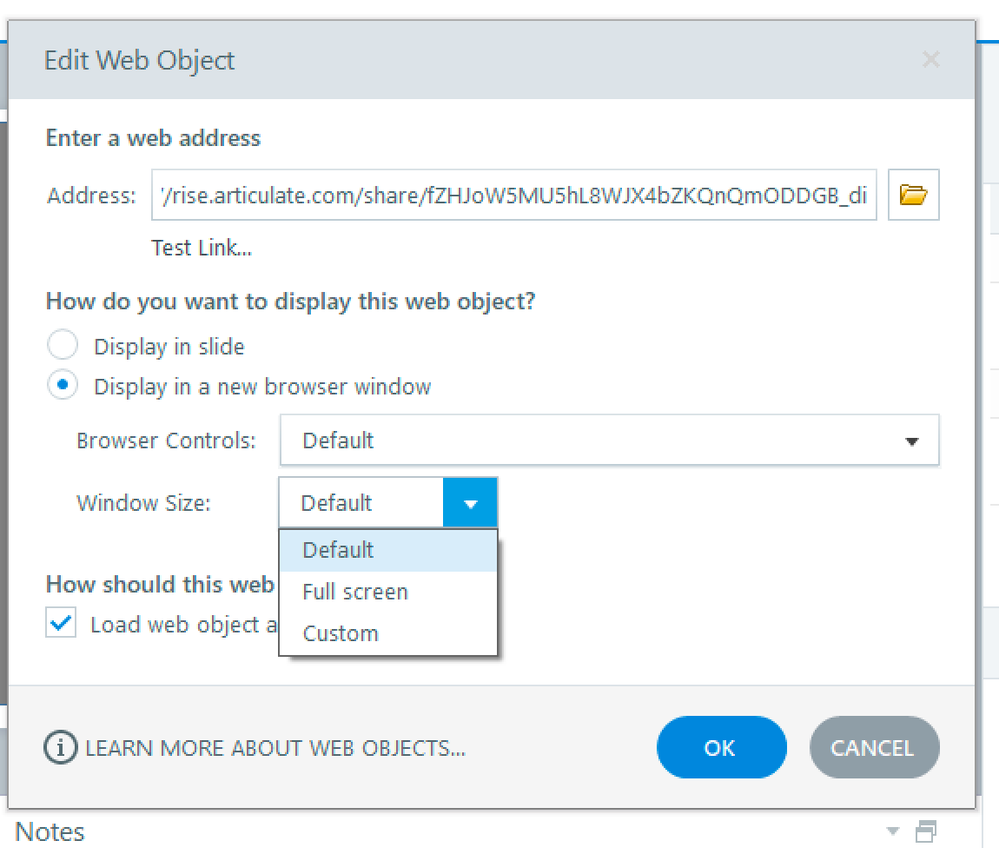
Task: Click the Notes panel undock icon
Action: pos(926,832)
